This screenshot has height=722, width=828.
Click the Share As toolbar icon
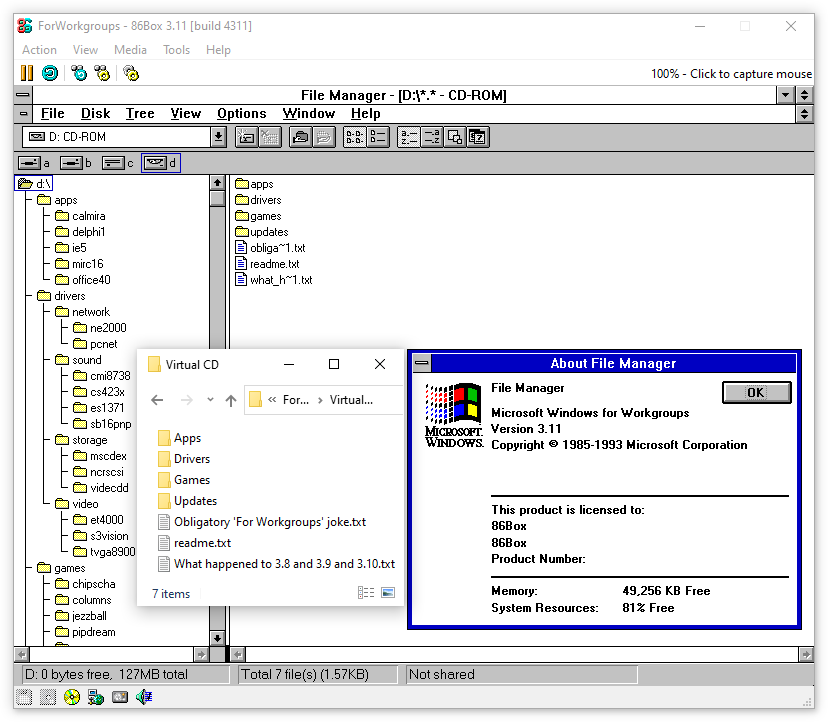coord(300,137)
